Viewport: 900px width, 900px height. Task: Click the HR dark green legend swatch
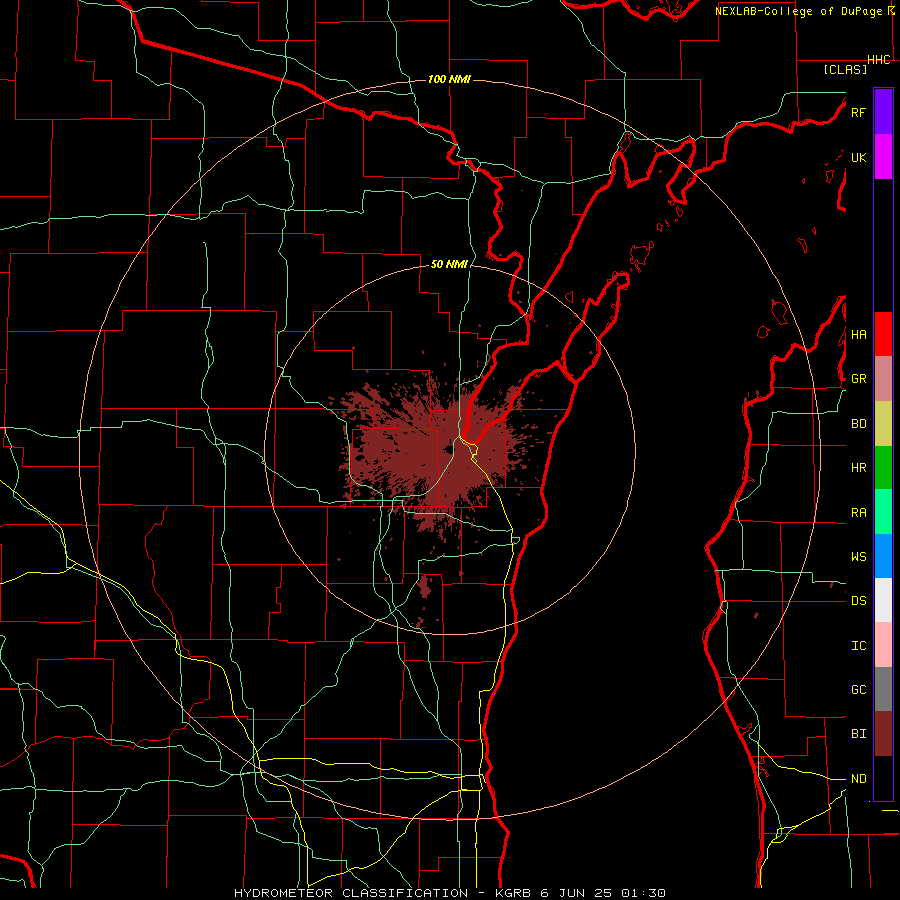point(883,467)
